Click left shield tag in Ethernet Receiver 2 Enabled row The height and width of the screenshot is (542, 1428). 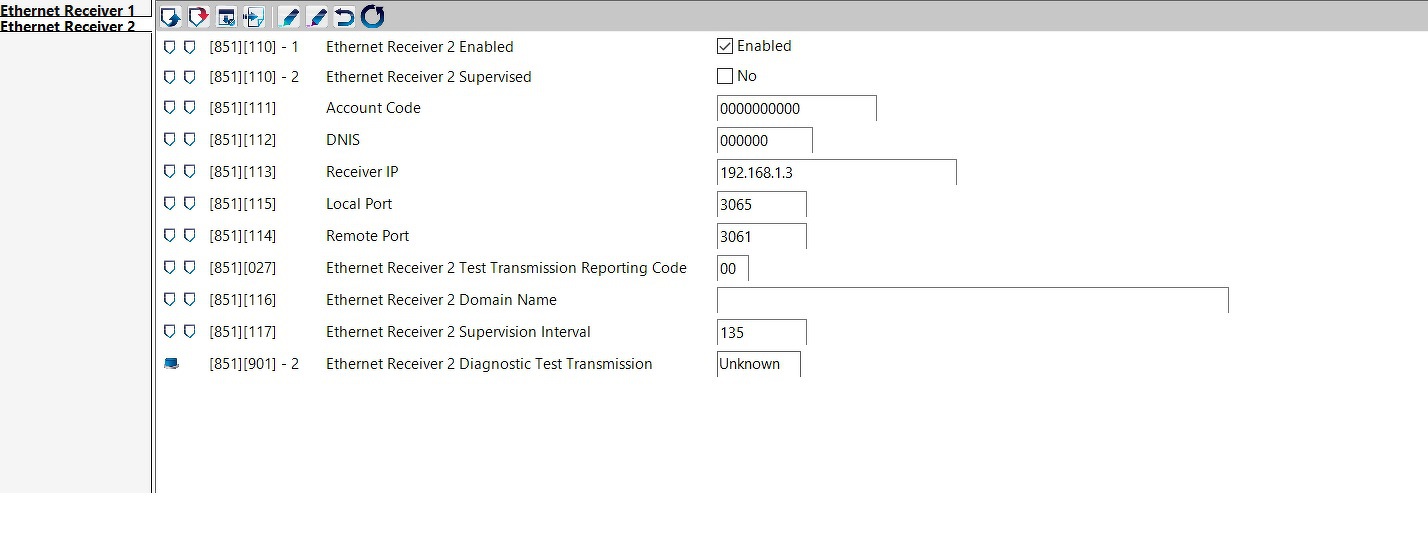pos(169,47)
